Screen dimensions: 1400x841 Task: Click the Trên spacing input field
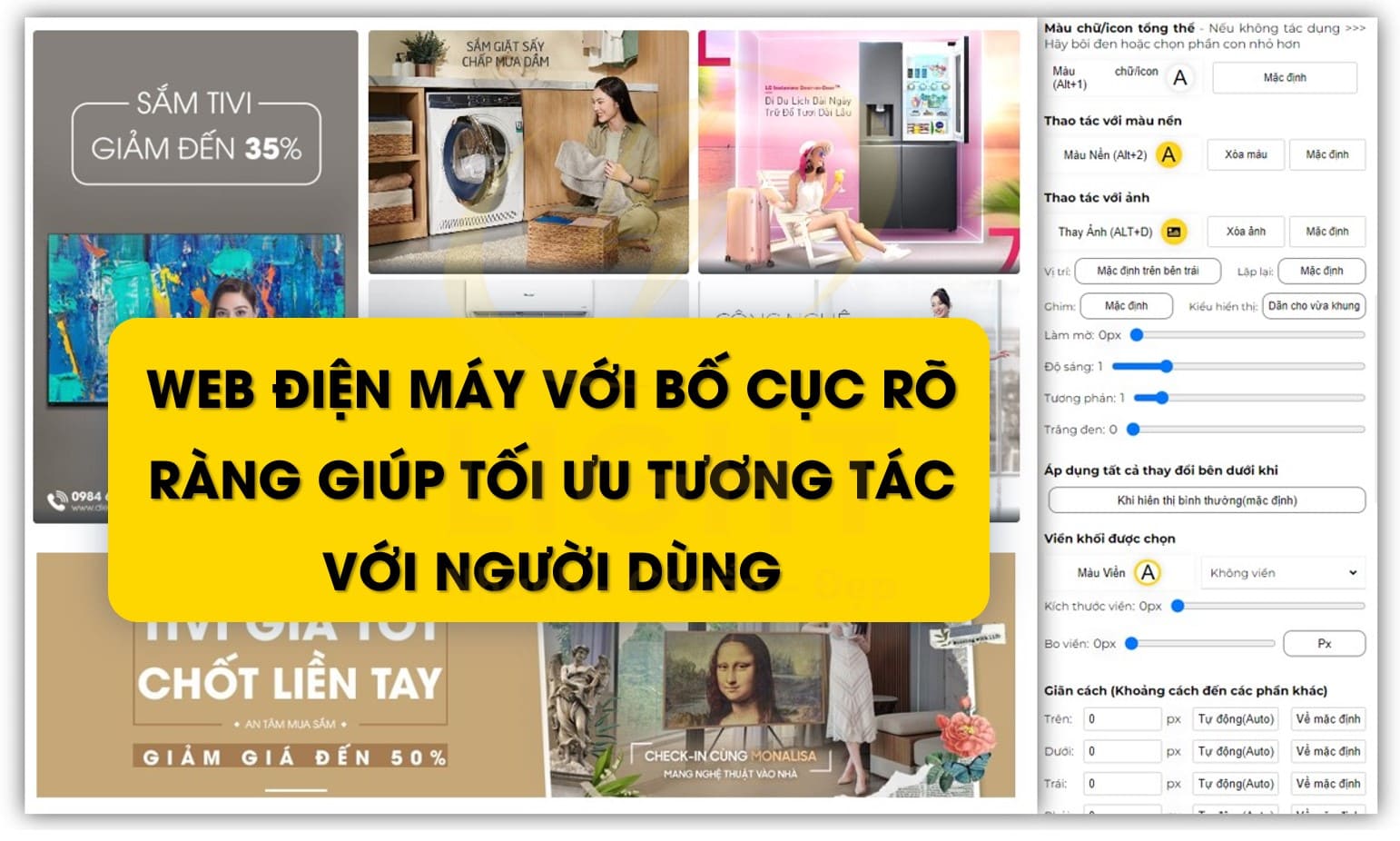(x=1122, y=719)
